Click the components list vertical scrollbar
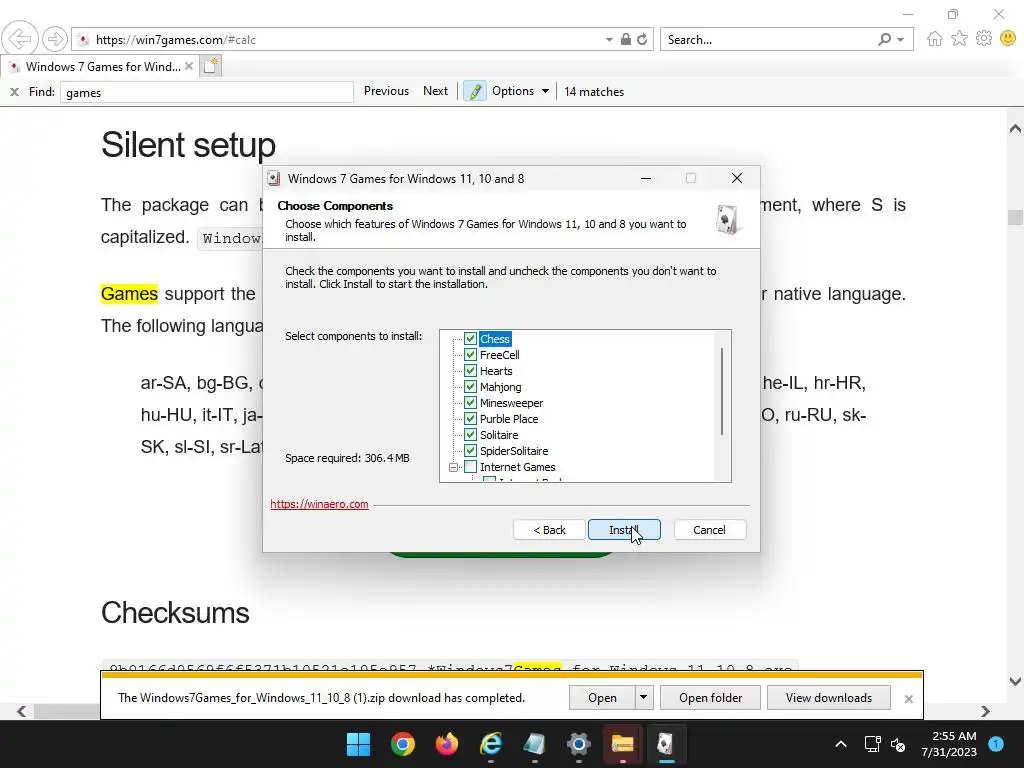This screenshot has width=1024, height=768. 722,392
